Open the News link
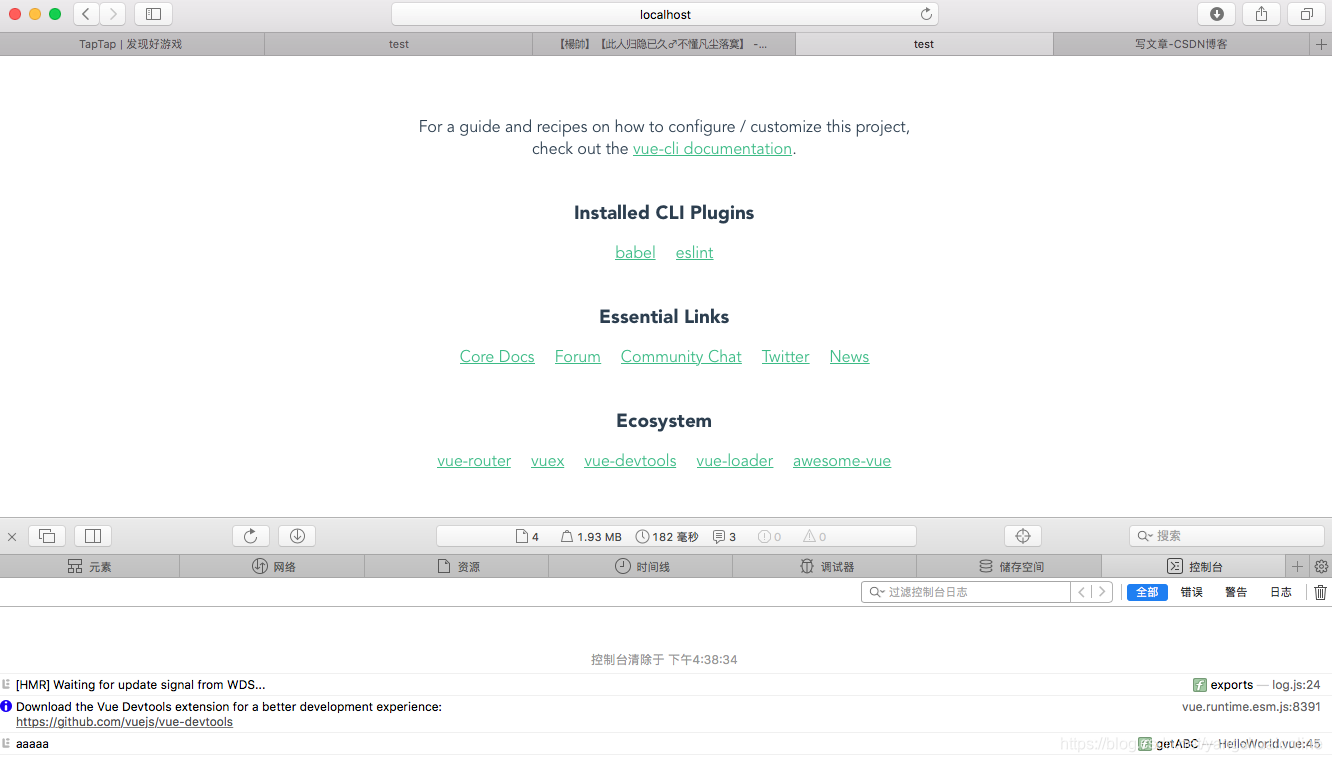Viewport: 1332px width, 762px height. [x=849, y=357]
